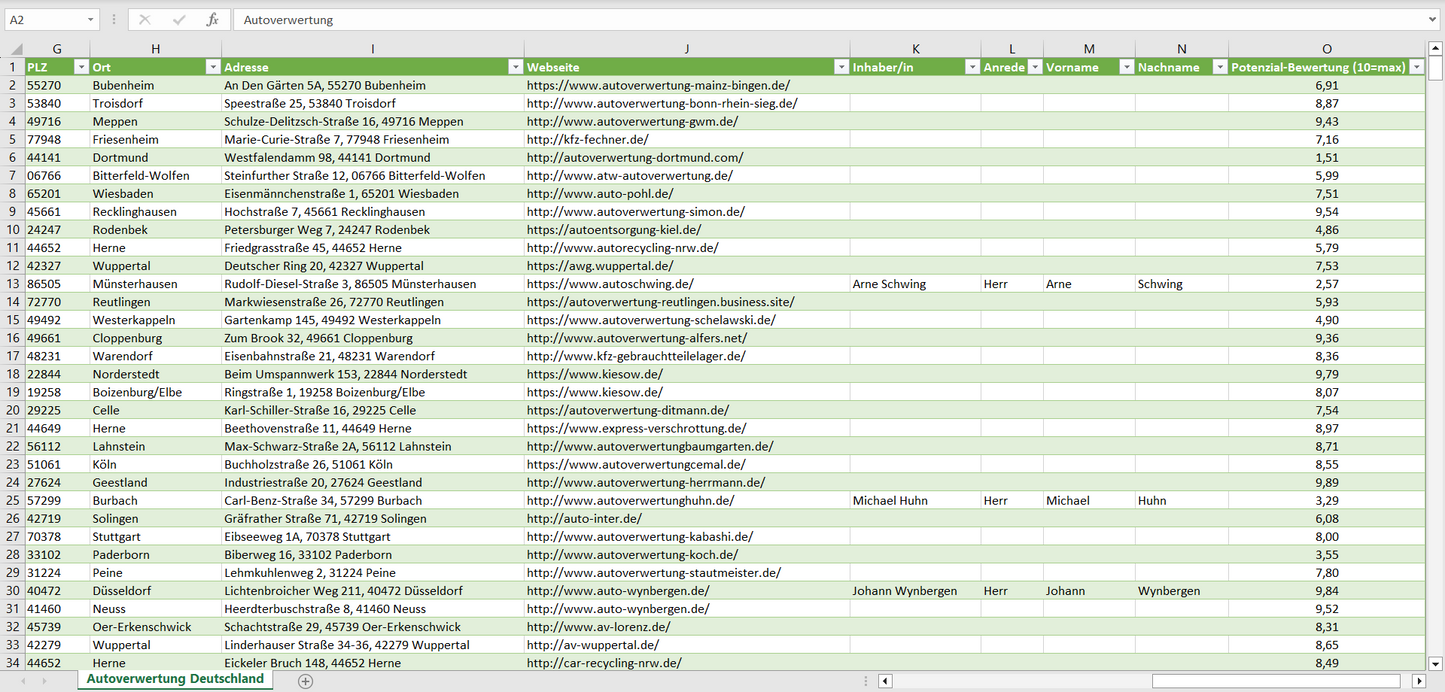Open the Name Box dropdown arrow
Image resolution: width=1445 pixels, height=692 pixels.
click(x=91, y=20)
